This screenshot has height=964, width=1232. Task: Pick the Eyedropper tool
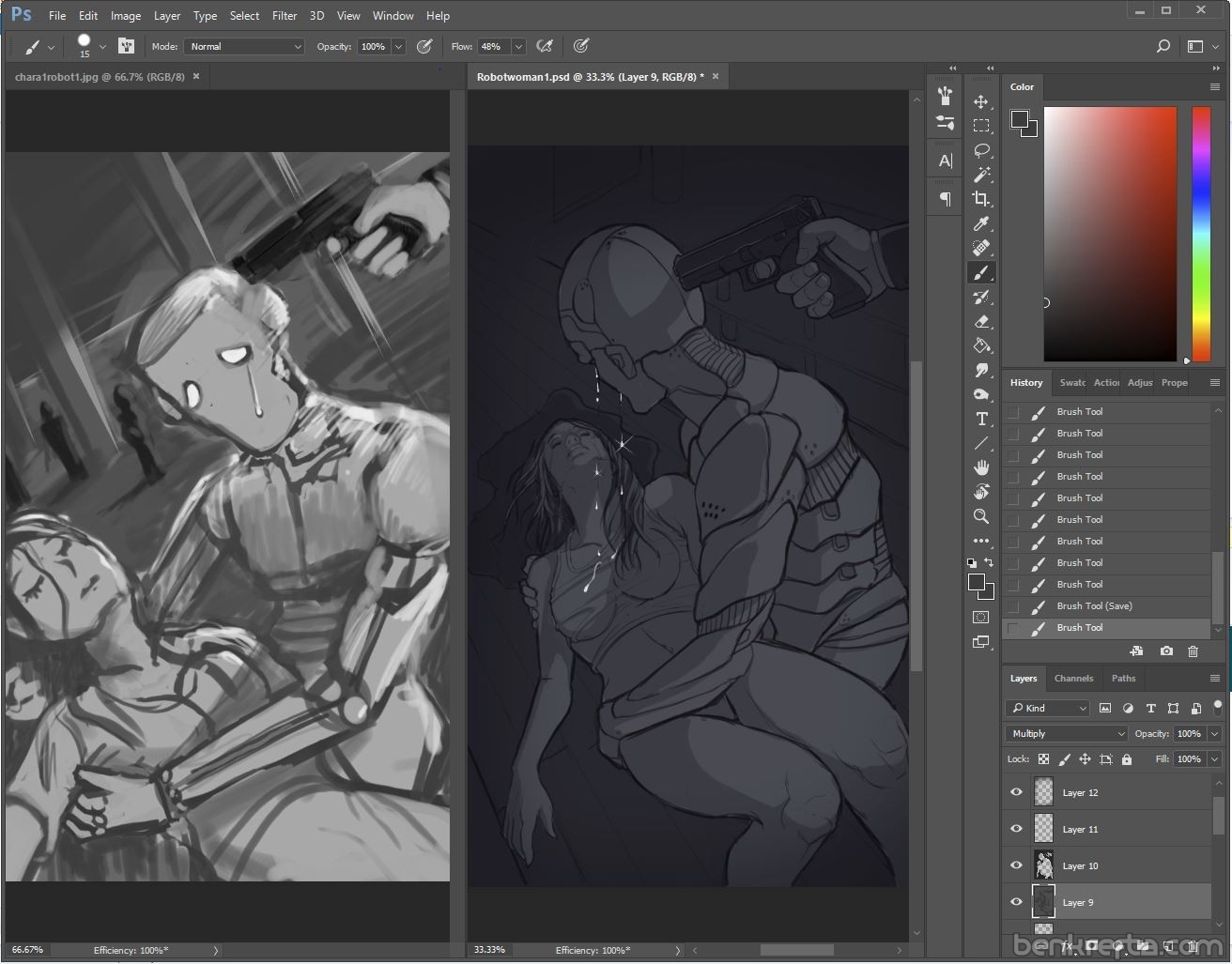(x=981, y=223)
